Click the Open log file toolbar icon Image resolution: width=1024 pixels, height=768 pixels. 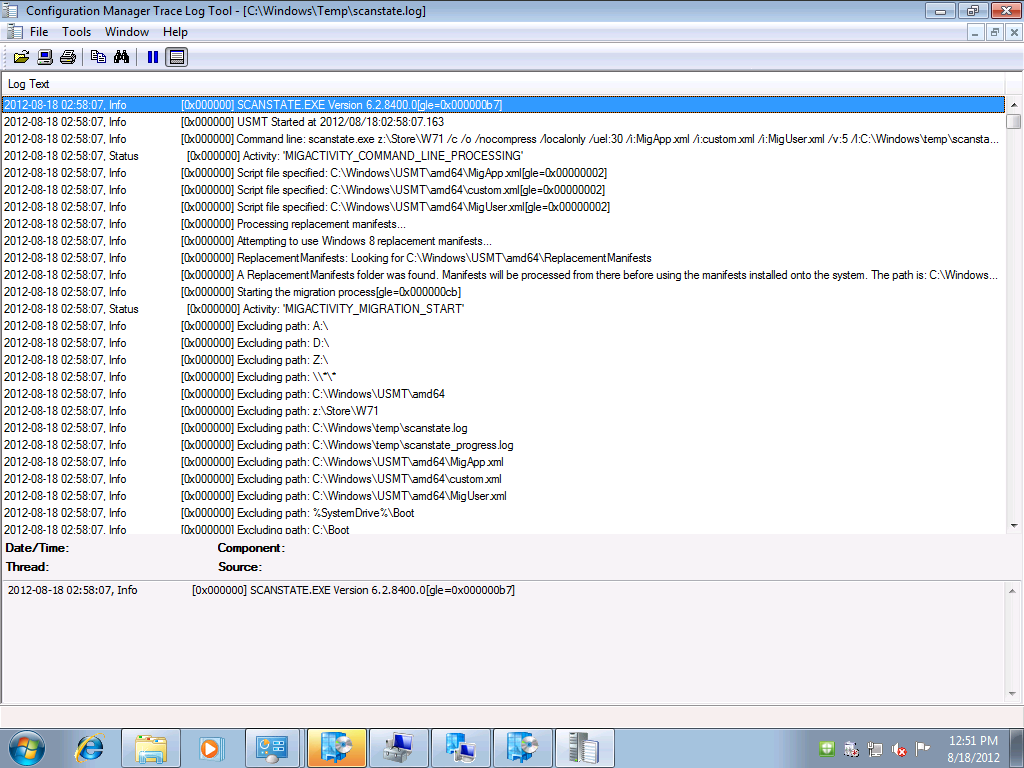[22, 57]
